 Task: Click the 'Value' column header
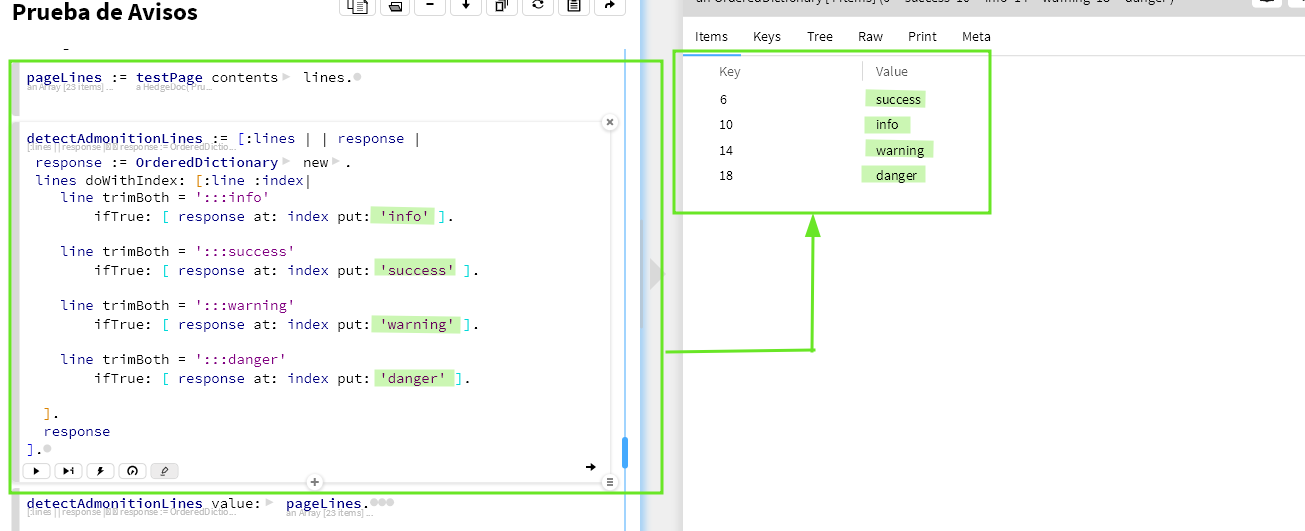click(x=892, y=71)
